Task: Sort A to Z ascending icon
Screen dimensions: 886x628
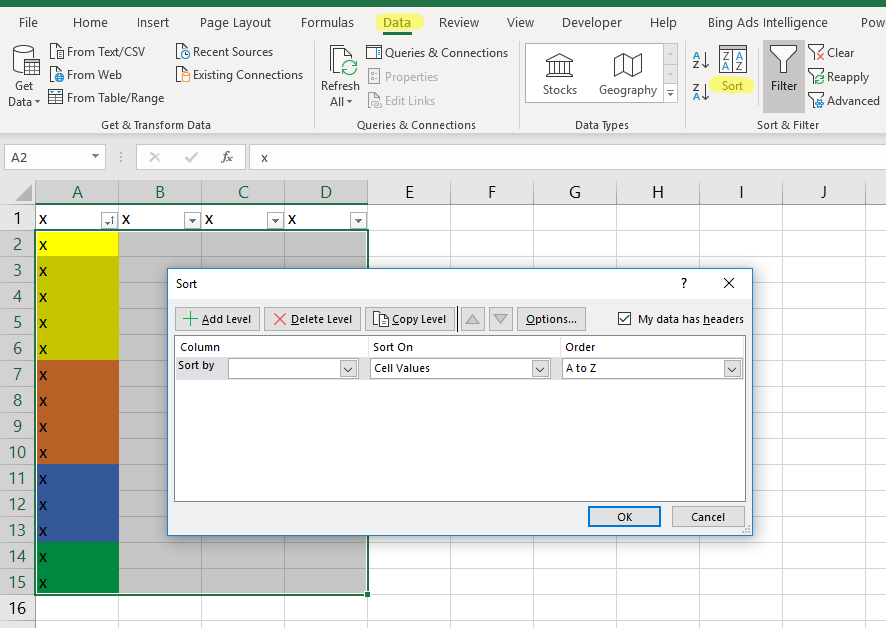Action: [701, 60]
